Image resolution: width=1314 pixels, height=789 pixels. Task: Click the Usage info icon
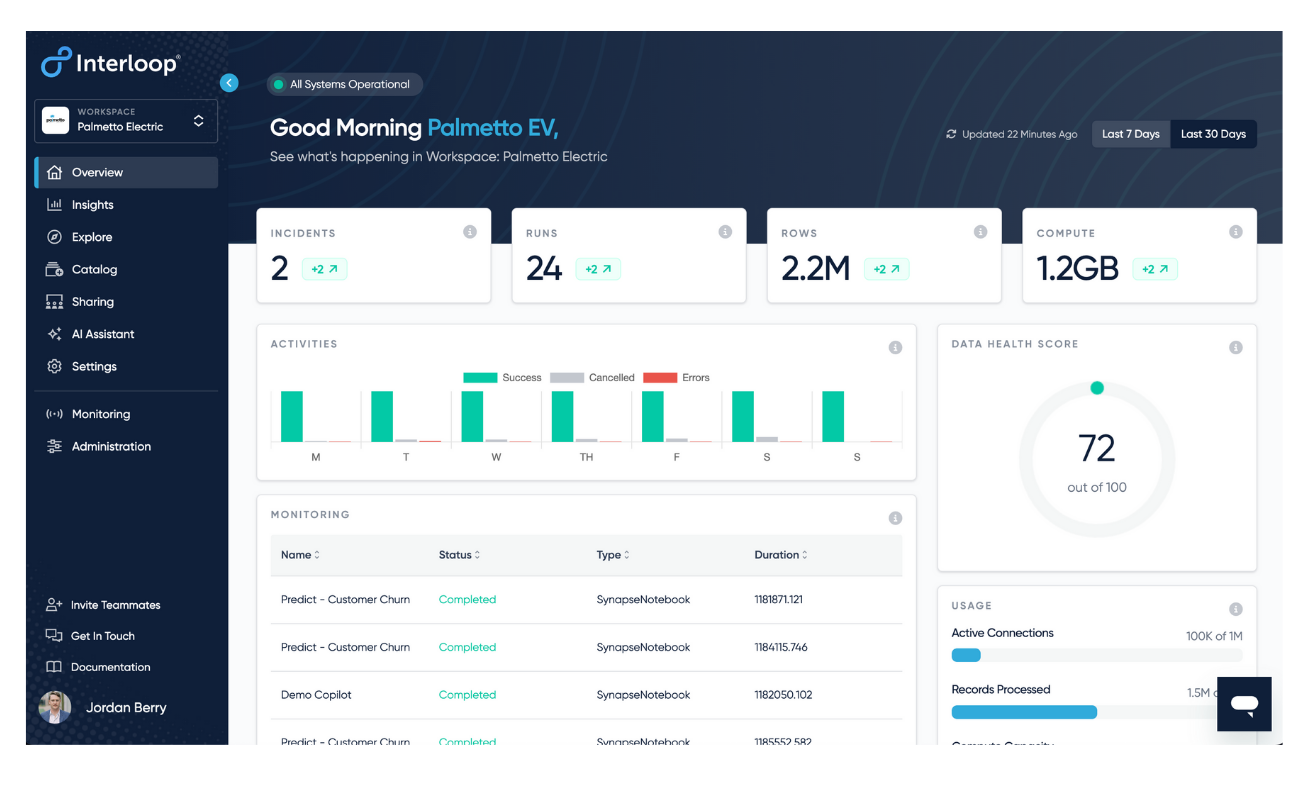pyautogui.click(x=1236, y=609)
